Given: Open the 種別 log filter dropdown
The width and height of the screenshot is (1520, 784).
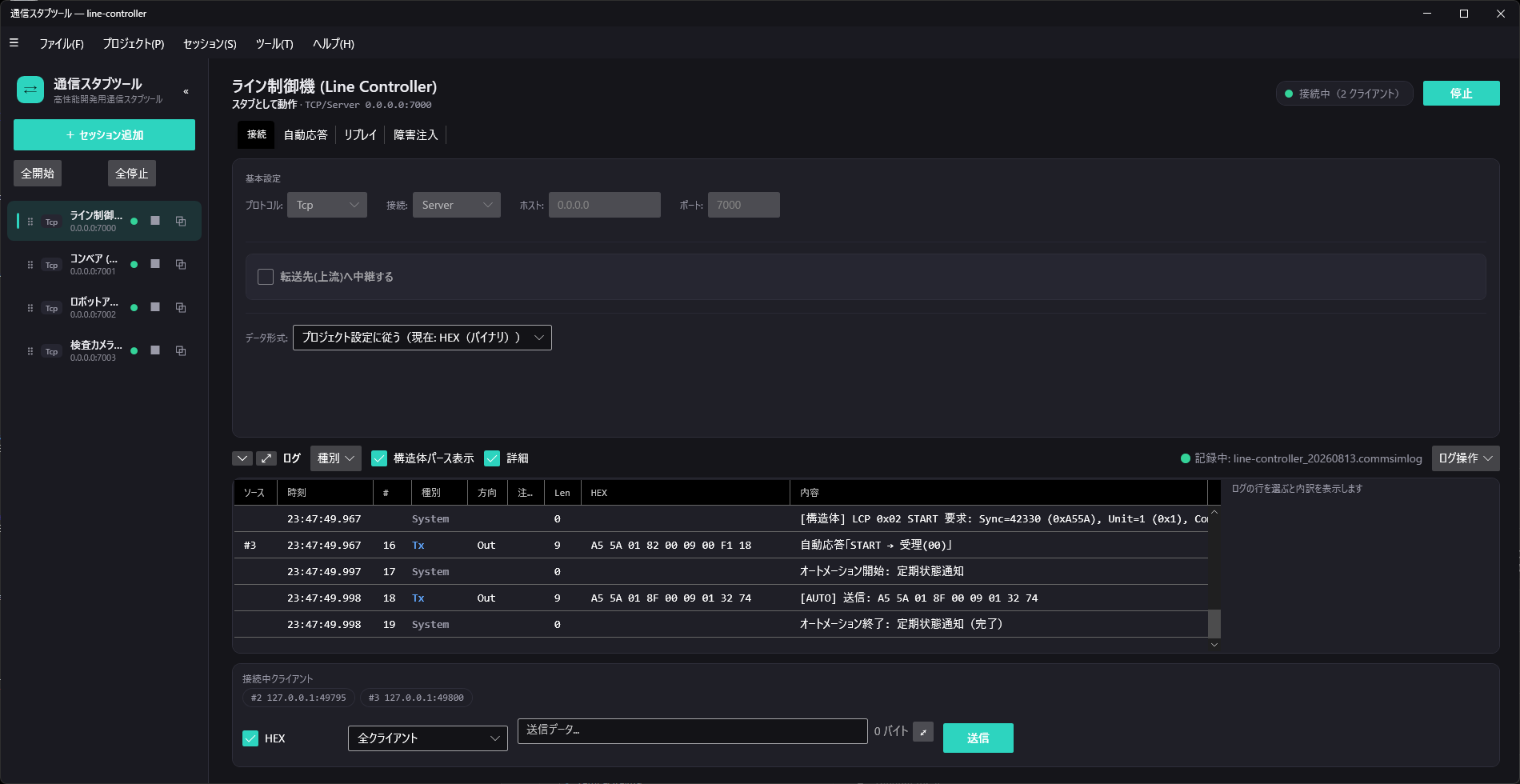Looking at the screenshot, I should pos(336,458).
